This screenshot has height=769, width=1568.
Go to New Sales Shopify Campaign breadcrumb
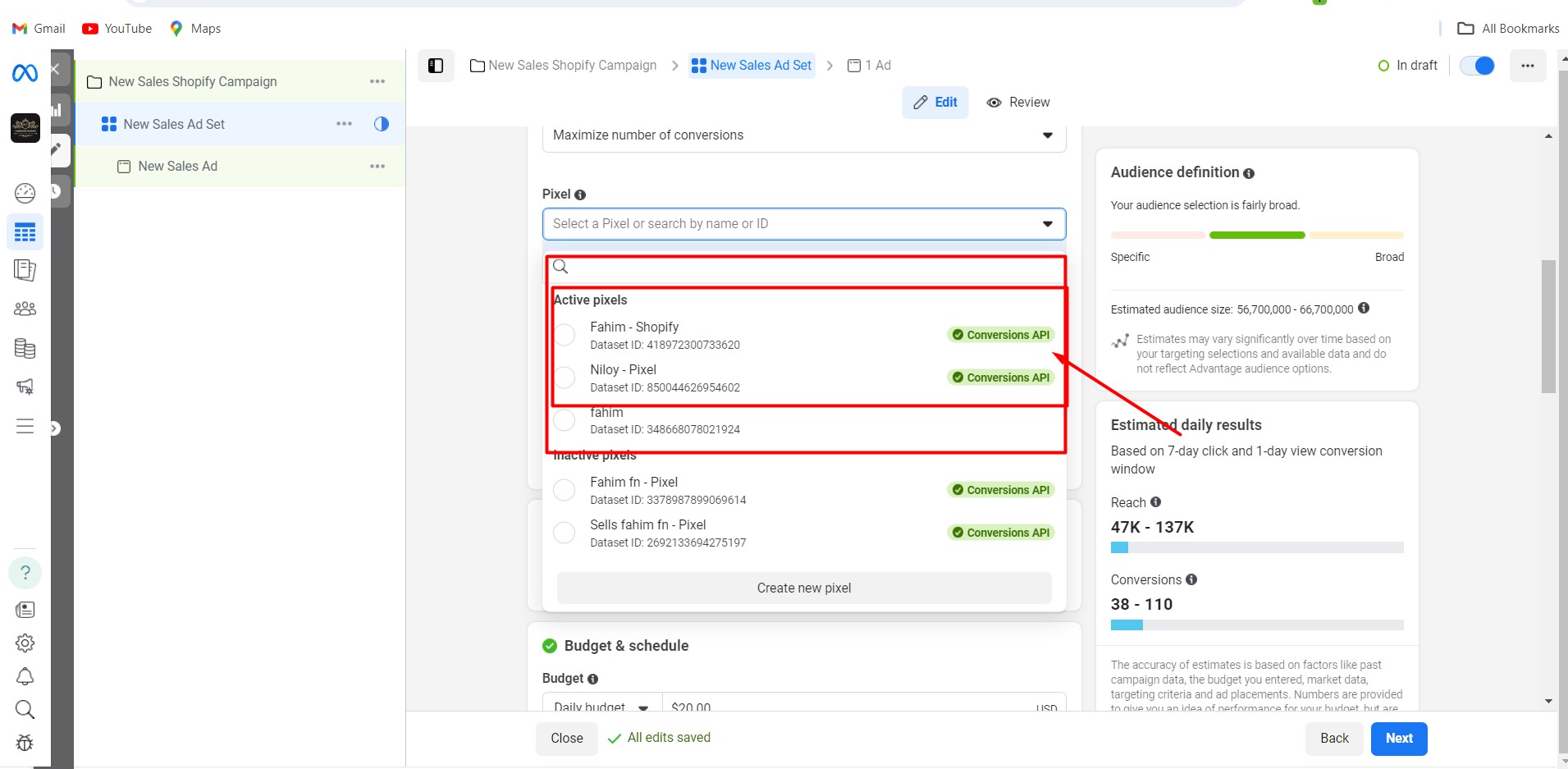(564, 66)
